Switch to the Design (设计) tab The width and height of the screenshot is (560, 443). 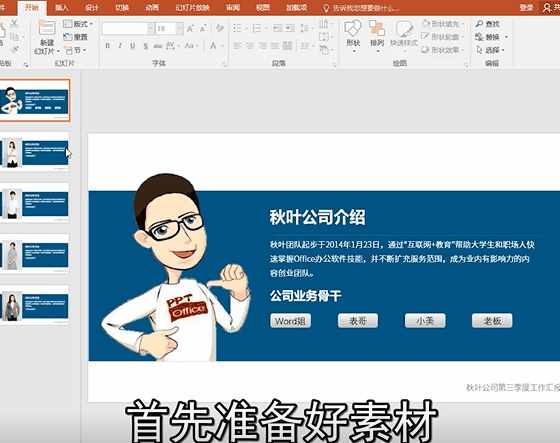[92, 8]
